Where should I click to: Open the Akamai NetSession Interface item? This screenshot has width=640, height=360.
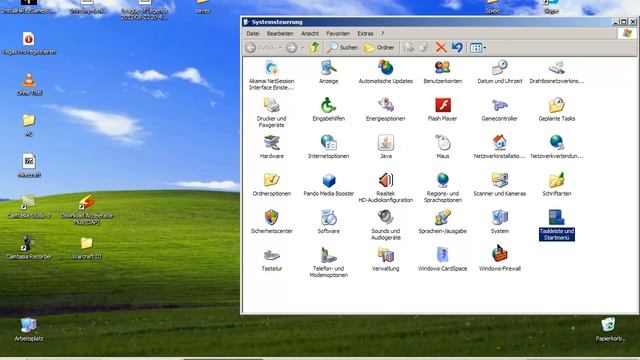[x=271, y=75]
